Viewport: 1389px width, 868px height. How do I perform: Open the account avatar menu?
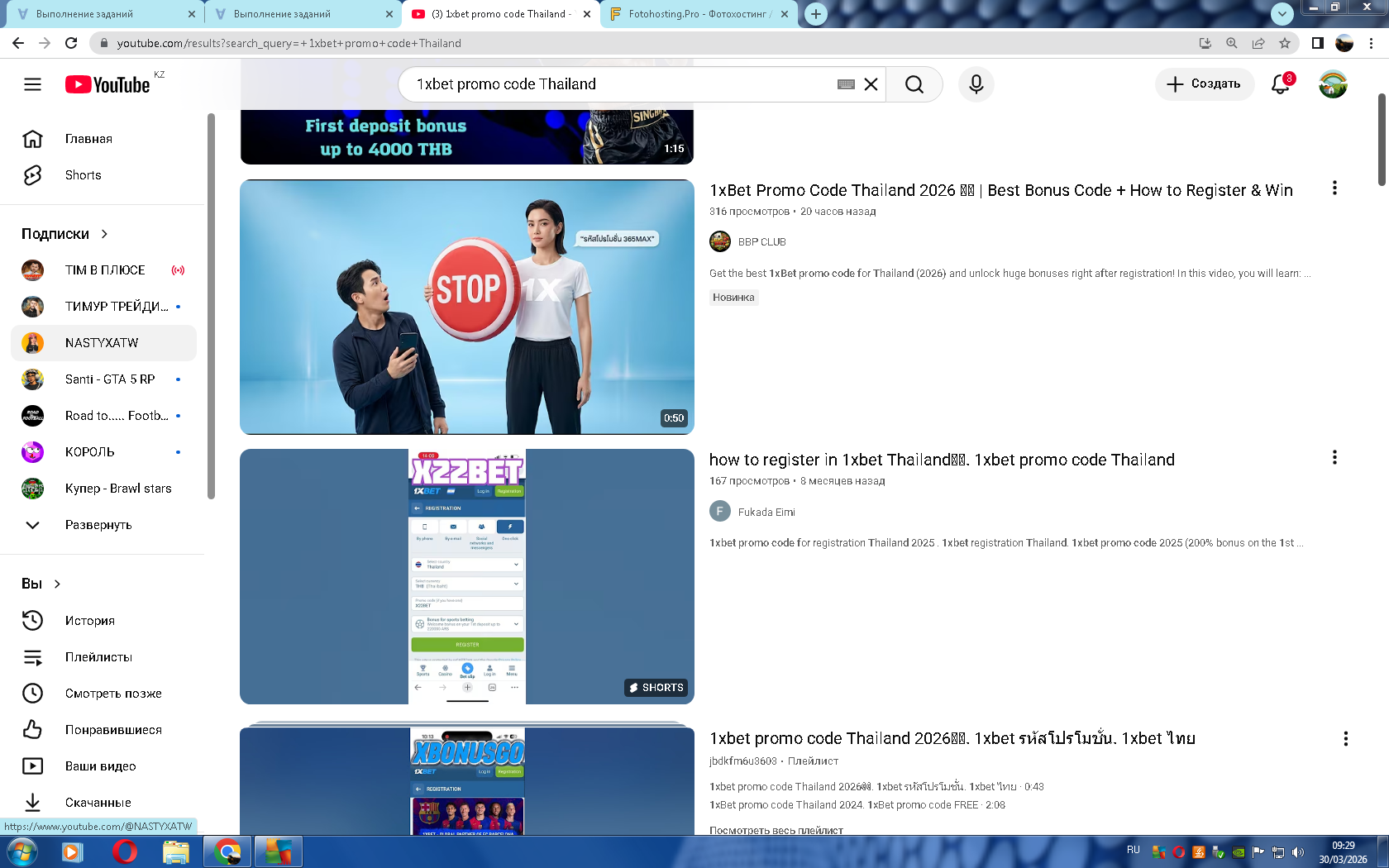[1333, 83]
